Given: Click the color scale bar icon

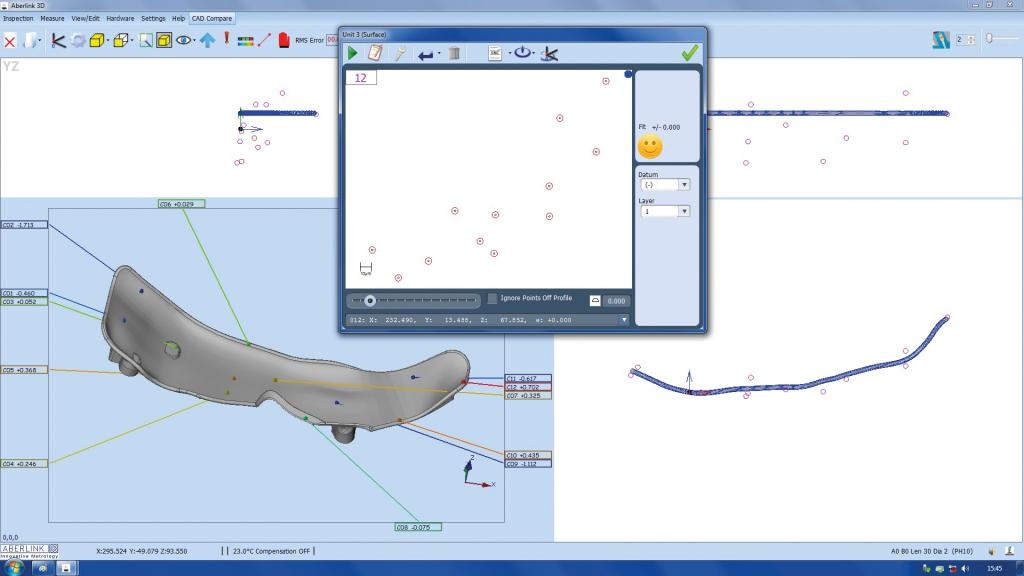Looking at the screenshot, I should click(x=245, y=41).
